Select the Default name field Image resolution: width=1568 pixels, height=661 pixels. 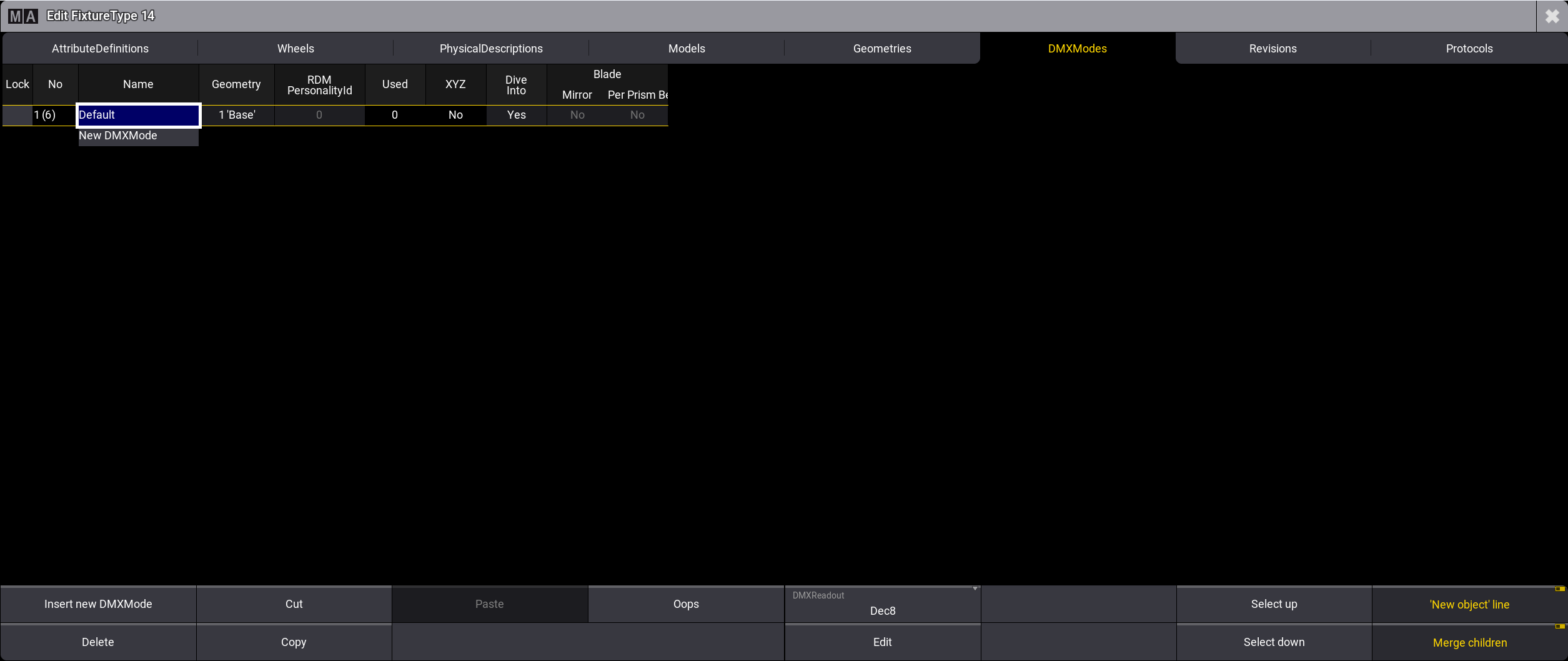[x=138, y=115]
